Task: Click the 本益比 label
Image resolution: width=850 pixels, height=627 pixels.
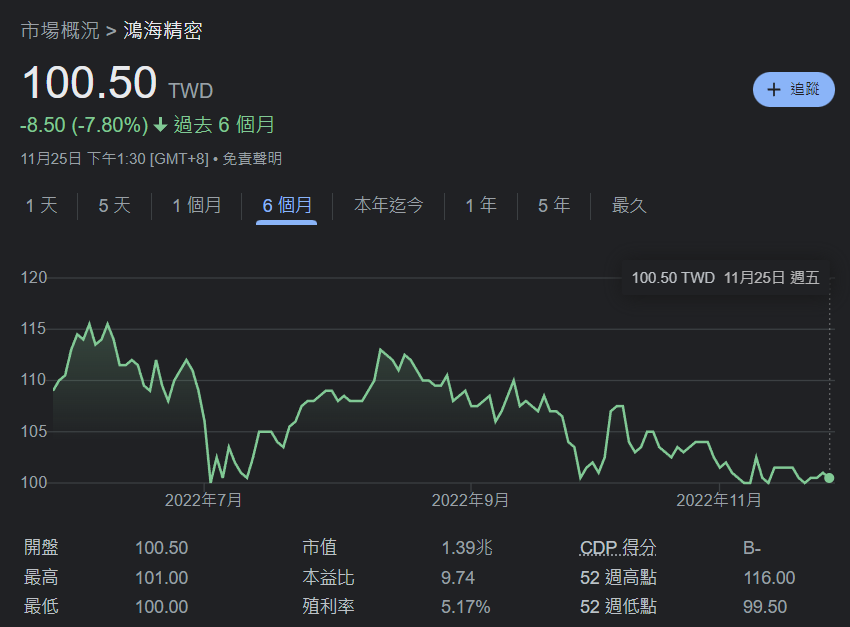Action: pyautogui.click(x=329, y=578)
